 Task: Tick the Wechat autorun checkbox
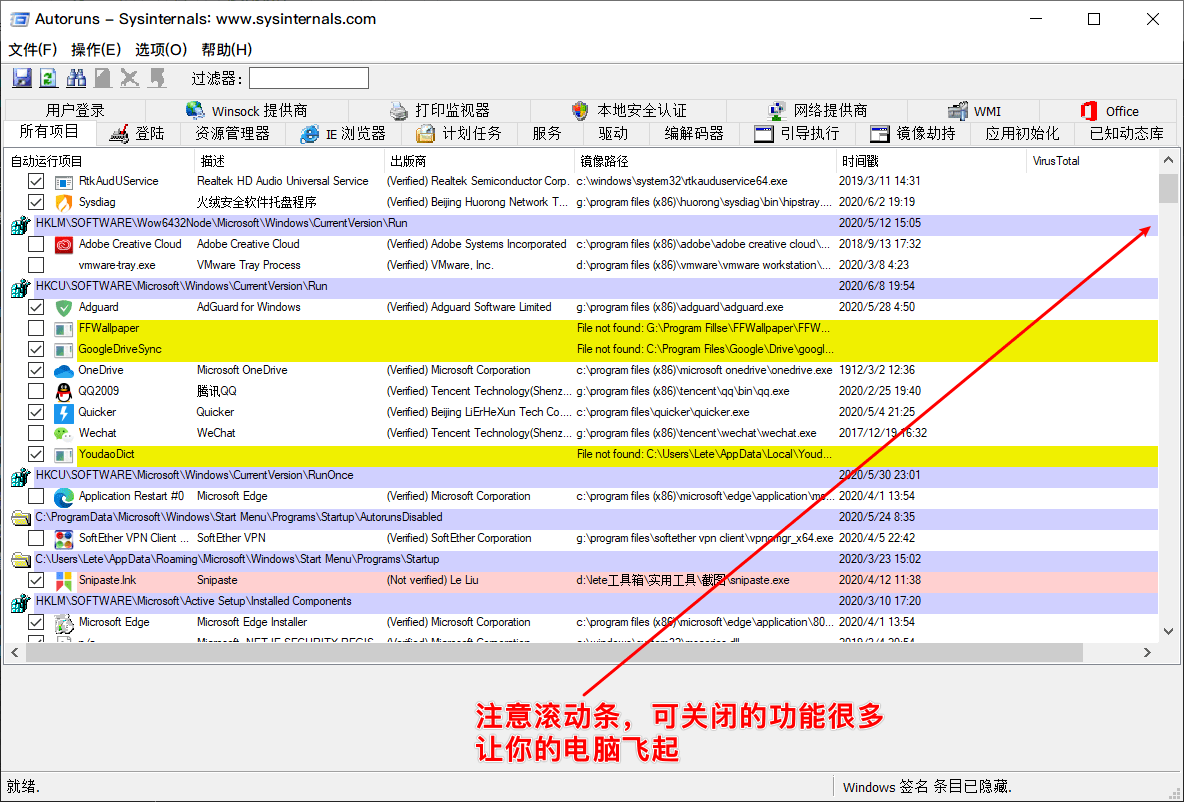point(36,433)
